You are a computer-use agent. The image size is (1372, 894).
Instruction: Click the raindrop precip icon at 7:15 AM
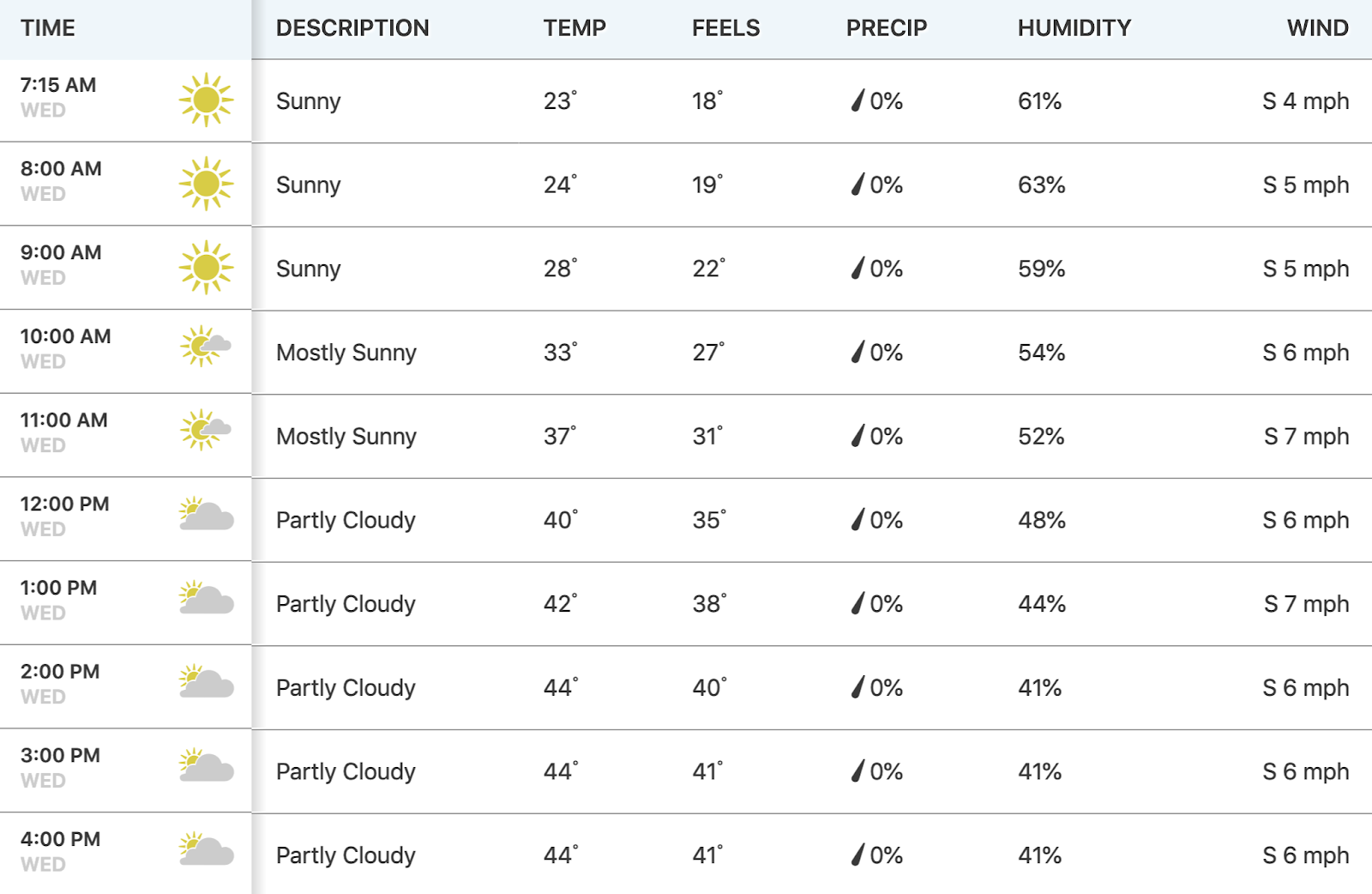857,101
